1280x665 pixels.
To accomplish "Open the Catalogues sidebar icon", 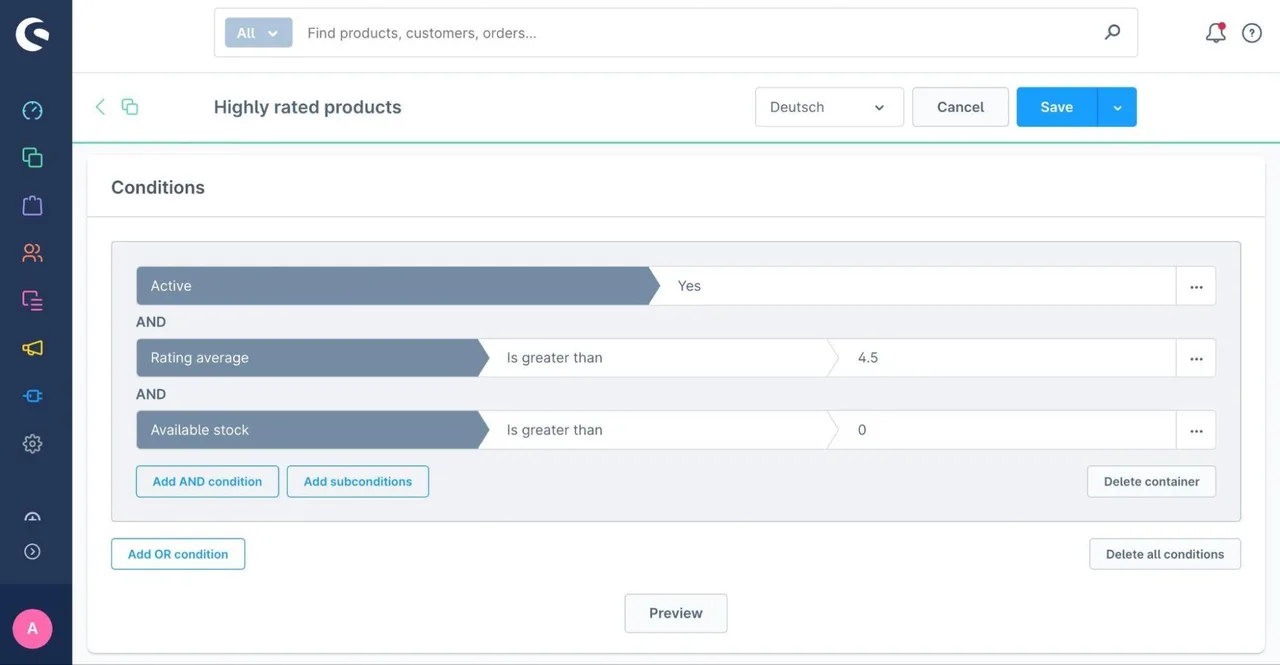I will point(32,158).
